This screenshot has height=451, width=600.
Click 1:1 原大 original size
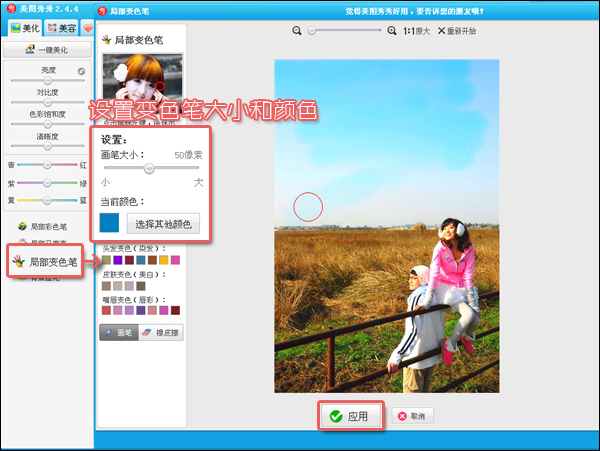point(416,31)
